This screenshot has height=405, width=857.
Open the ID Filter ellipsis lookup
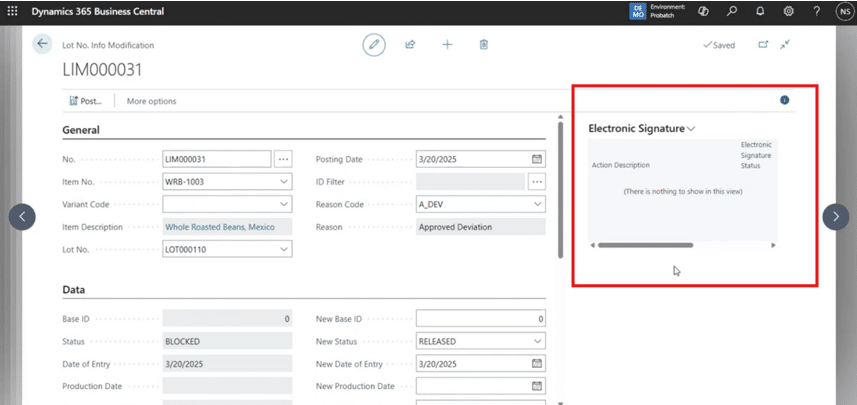[537, 181]
